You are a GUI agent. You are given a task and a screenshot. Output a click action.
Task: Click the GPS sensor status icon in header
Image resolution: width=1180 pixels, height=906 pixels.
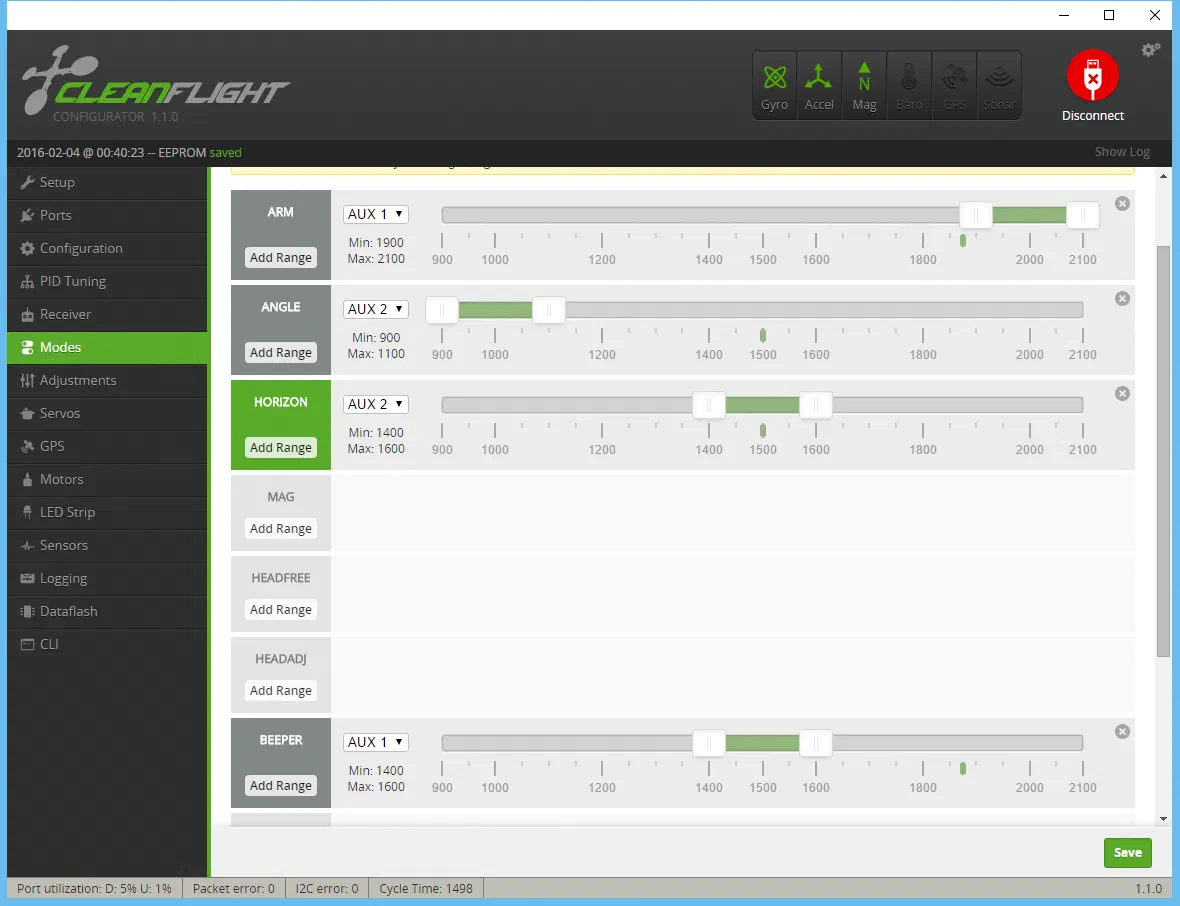954,85
